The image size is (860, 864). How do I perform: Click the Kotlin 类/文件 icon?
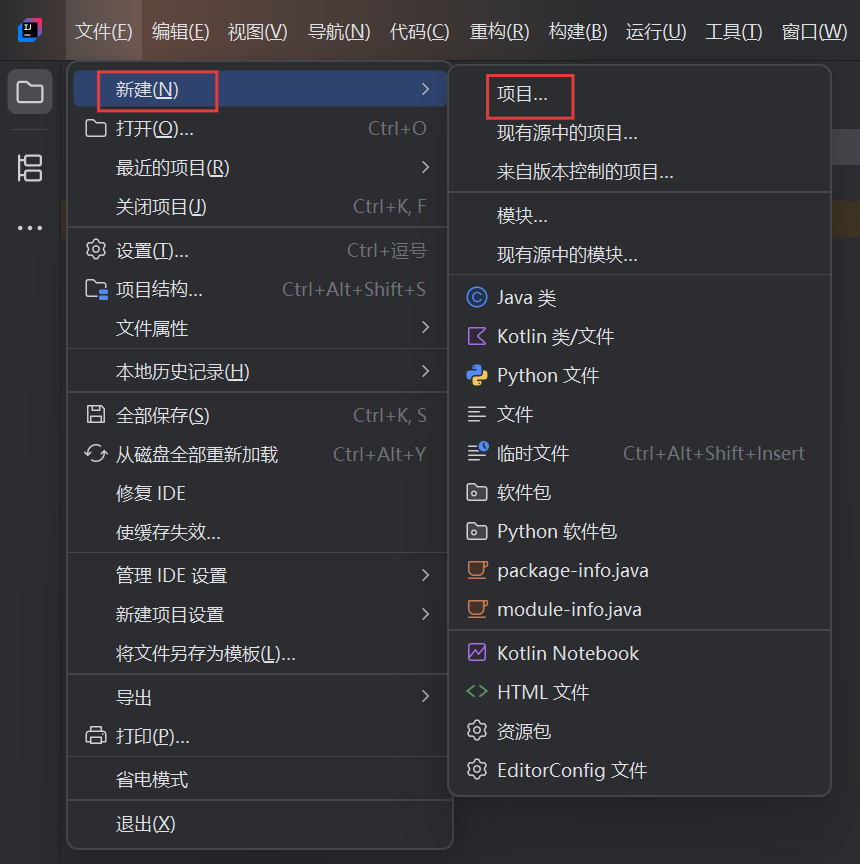(x=477, y=336)
